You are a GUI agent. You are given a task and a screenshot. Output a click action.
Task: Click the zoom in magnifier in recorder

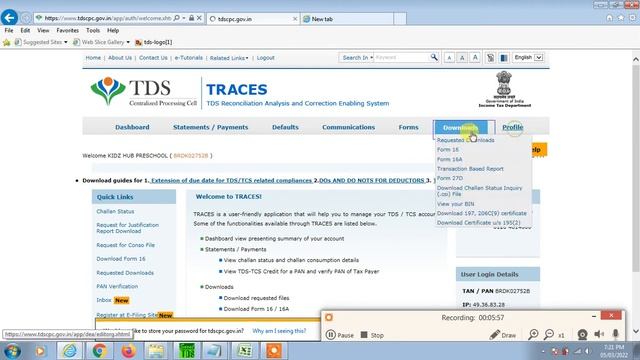(x=533, y=335)
